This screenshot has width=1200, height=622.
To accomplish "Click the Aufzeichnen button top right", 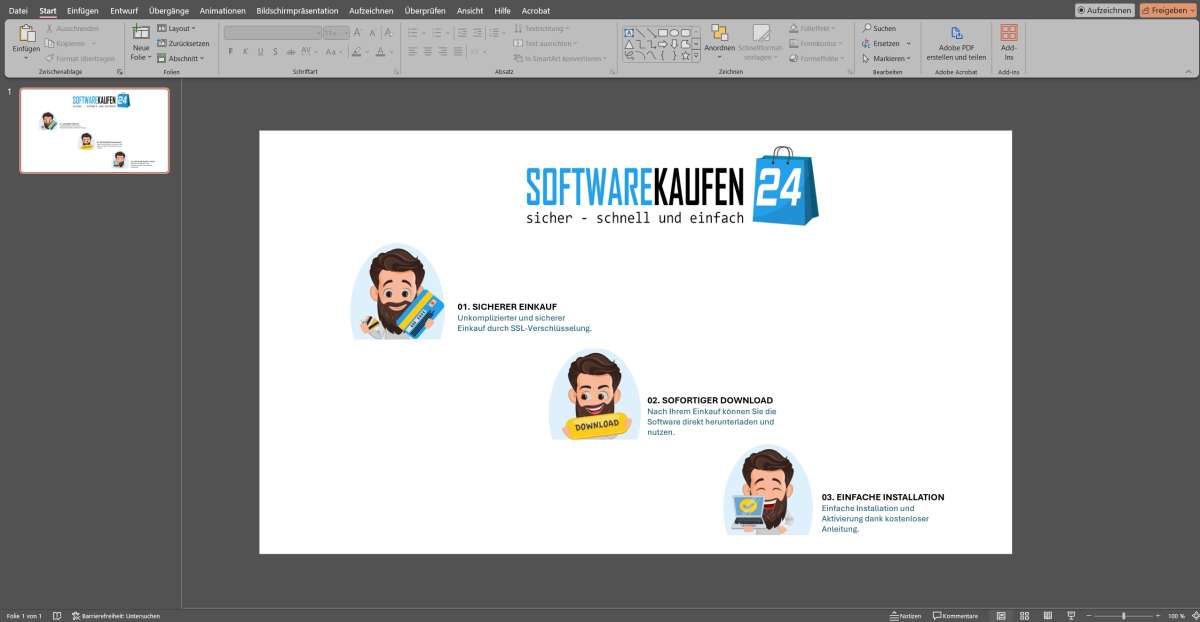I will [1105, 10].
